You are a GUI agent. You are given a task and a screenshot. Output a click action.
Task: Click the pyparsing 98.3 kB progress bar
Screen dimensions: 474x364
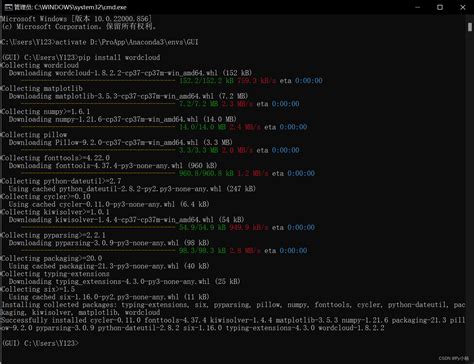[98, 251]
